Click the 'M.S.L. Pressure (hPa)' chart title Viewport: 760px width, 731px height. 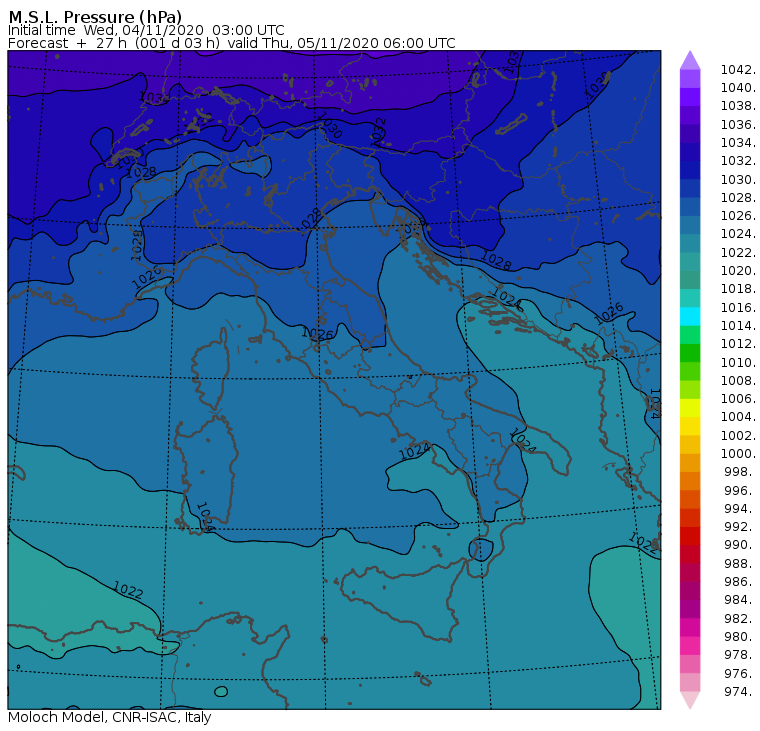tap(95, 16)
